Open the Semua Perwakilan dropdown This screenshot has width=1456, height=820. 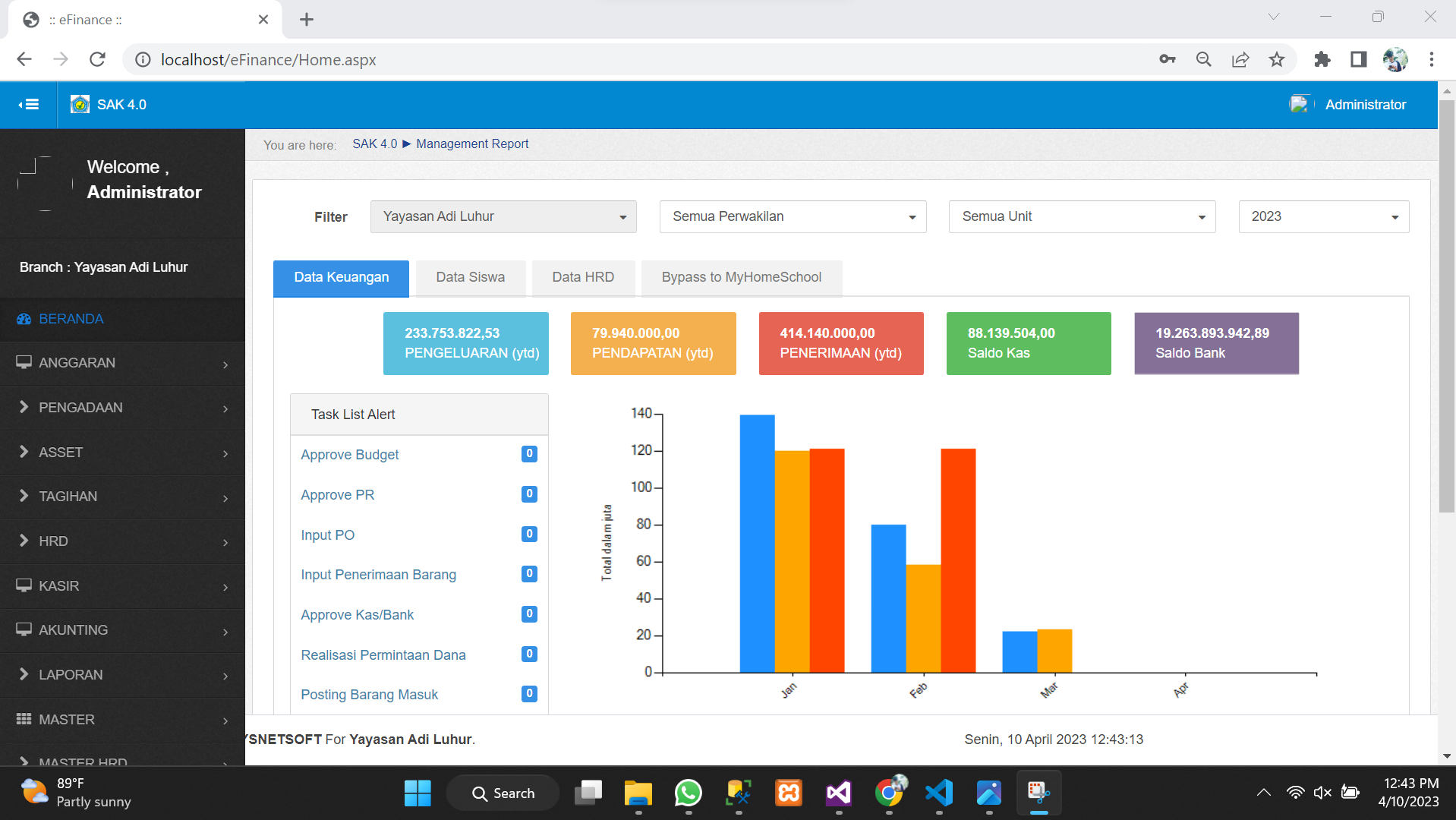click(x=792, y=216)
